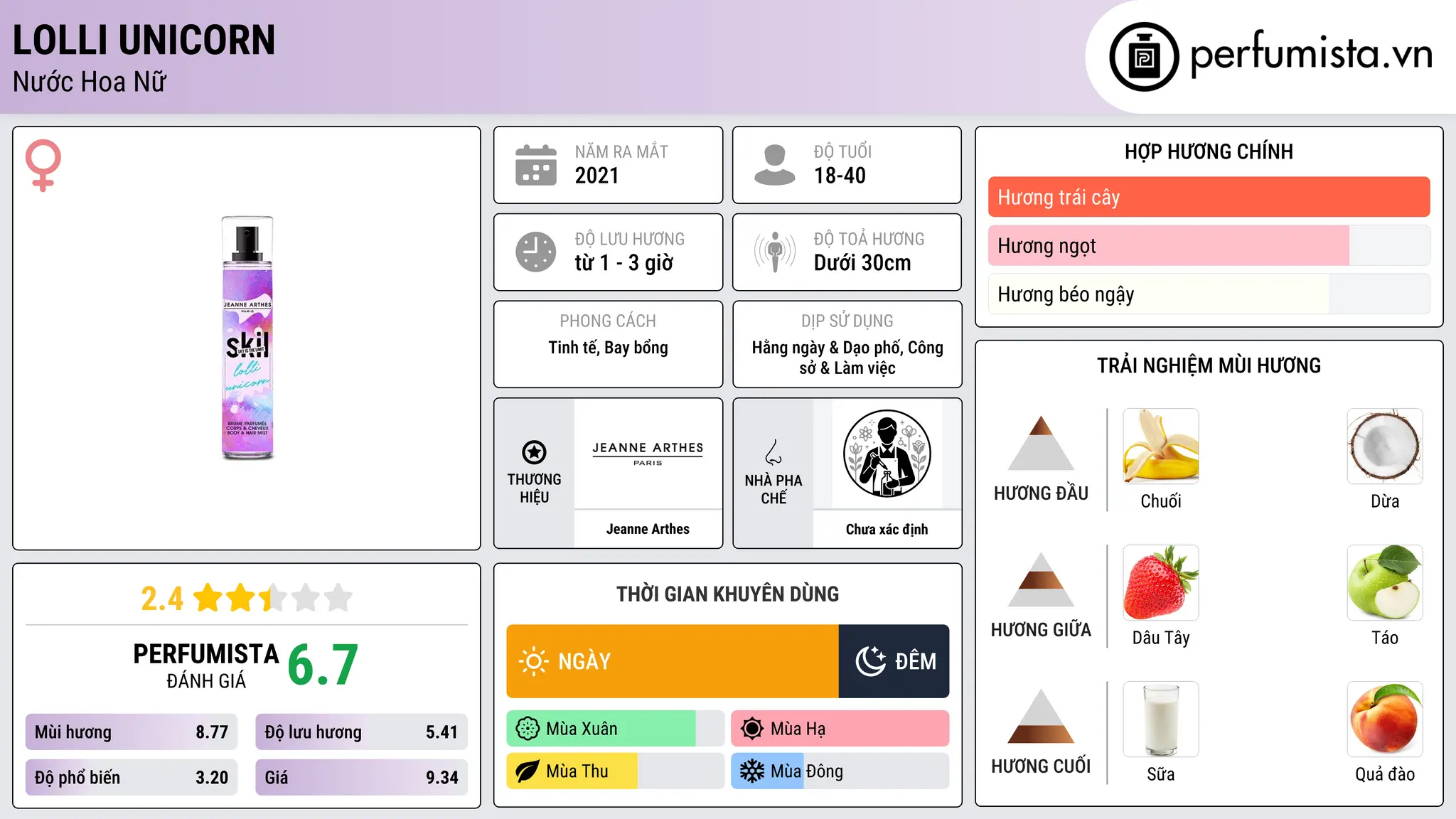The image size is (1456, 819).
Task: Click the coconut (Dừa) note image
Action: (x=1385, y=446)
